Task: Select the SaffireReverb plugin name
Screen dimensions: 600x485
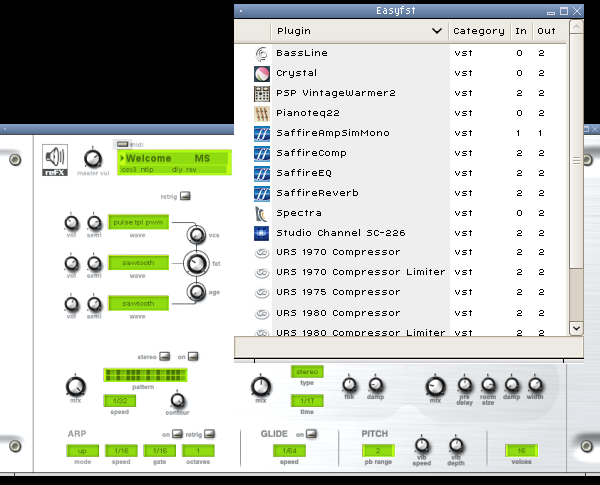Action: tap(317, 193)
